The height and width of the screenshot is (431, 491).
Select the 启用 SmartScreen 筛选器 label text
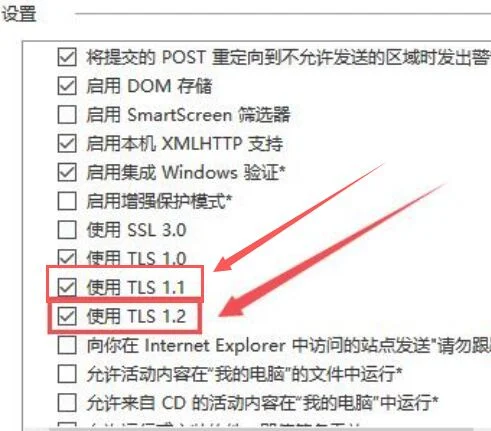tap(188, 115)
